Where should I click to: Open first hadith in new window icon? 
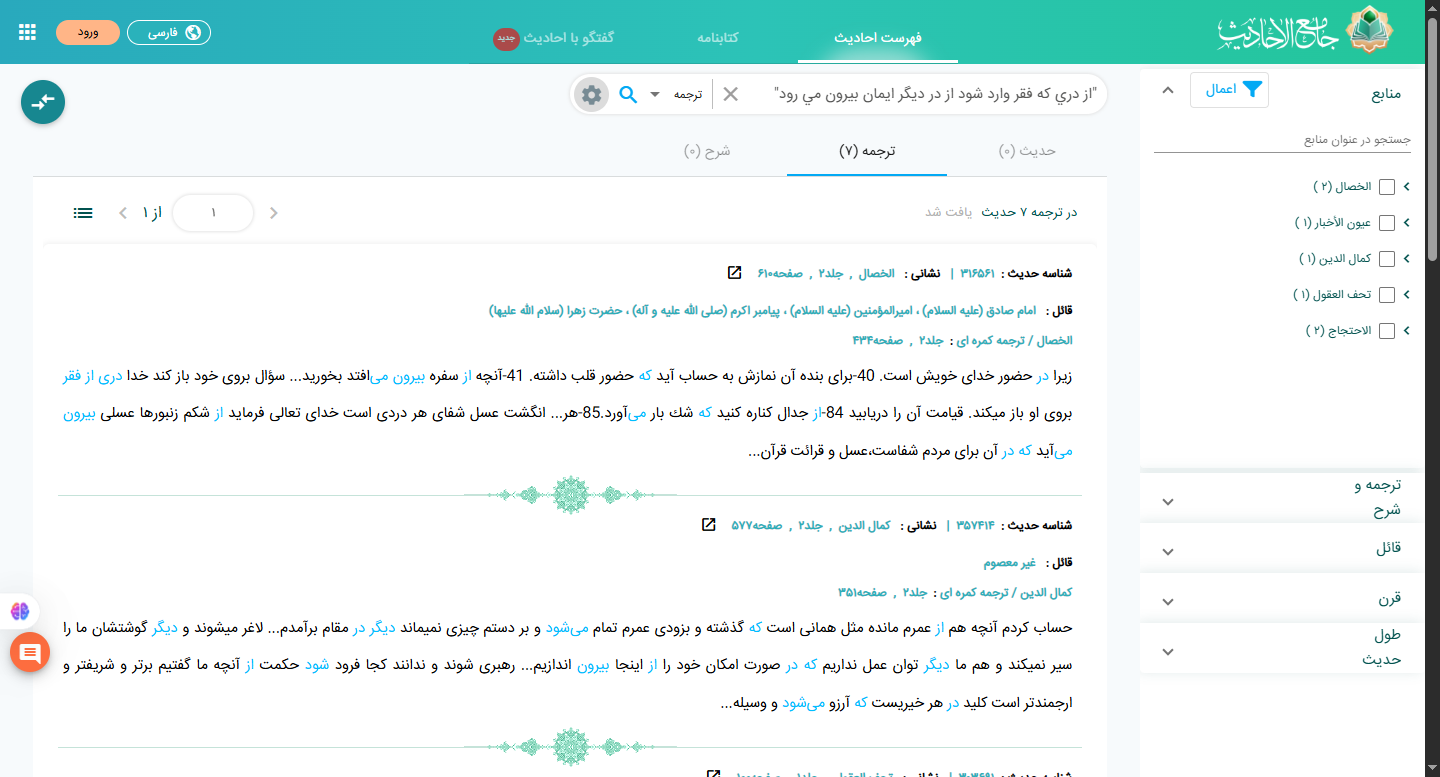(735, 273)
